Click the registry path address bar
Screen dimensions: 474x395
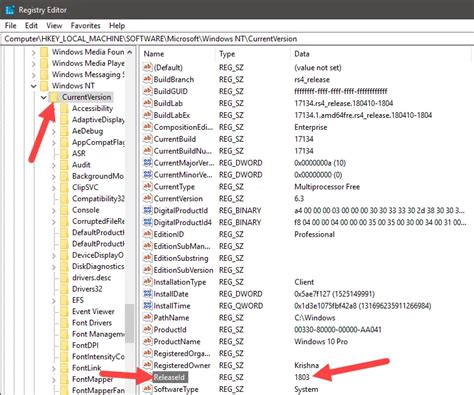pos(237,39)
